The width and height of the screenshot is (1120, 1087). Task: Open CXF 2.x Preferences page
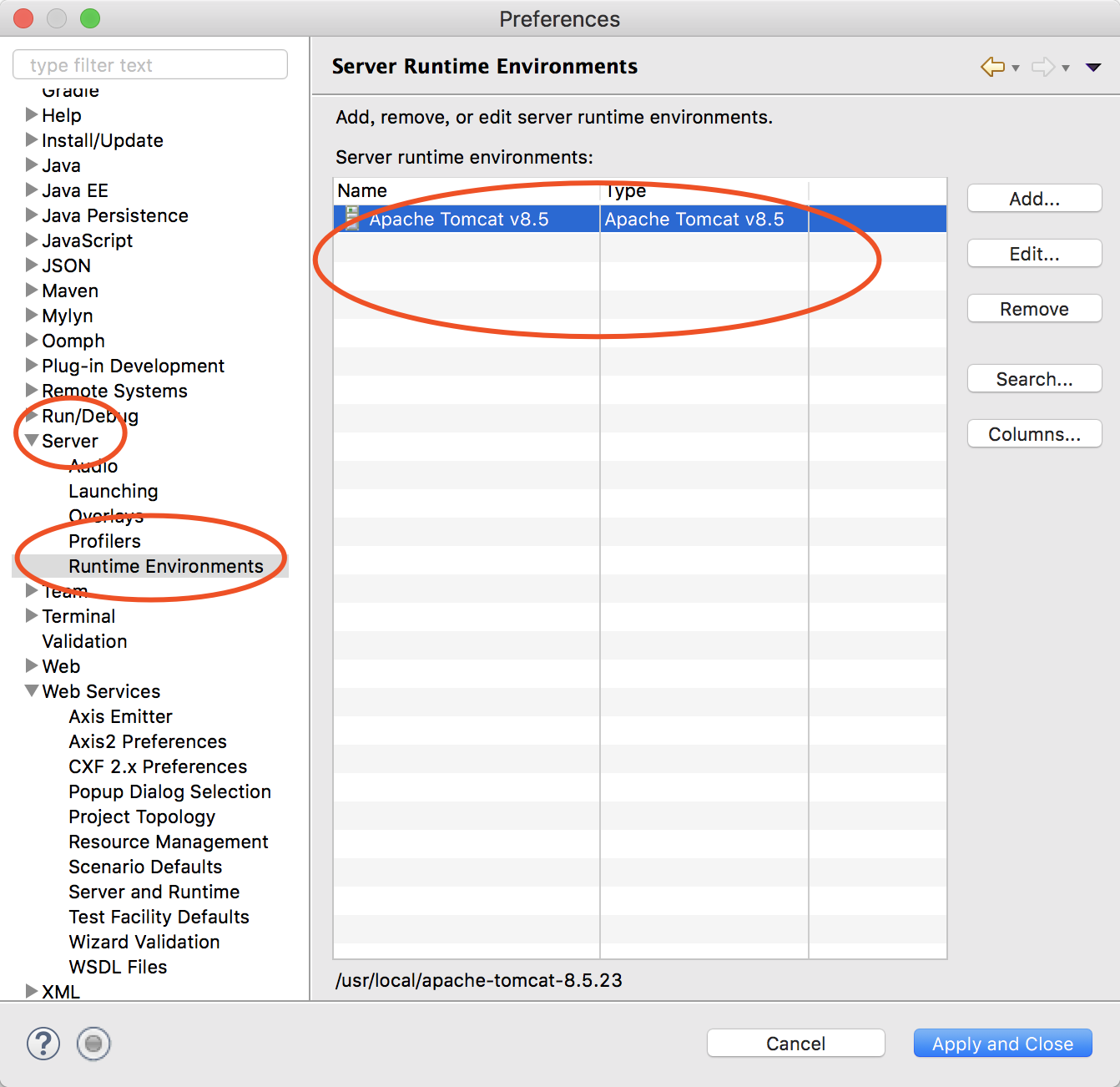[159, 766]
